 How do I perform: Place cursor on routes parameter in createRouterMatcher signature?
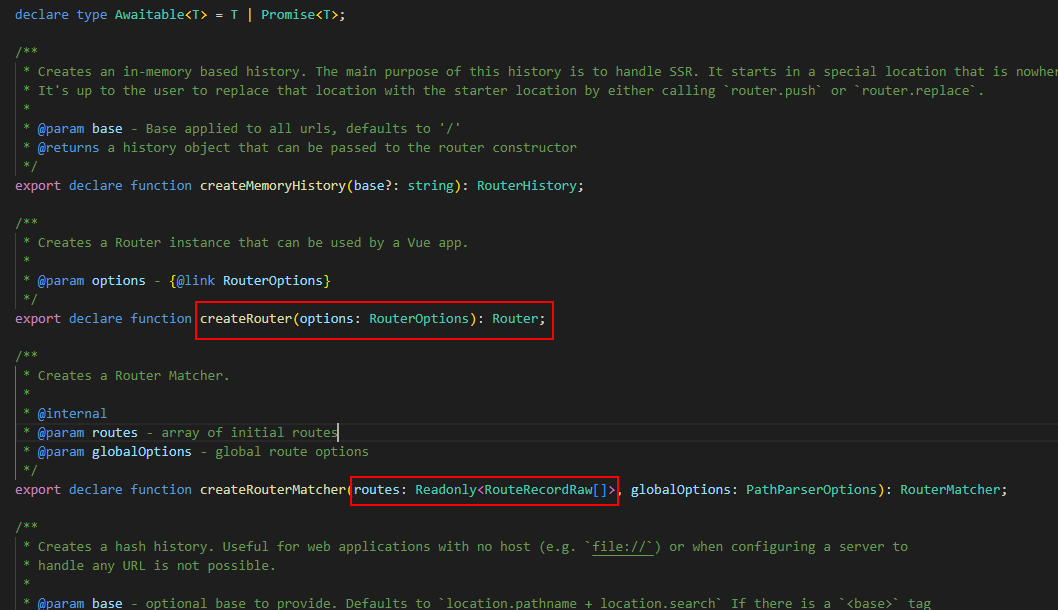[x=377, y=490]
